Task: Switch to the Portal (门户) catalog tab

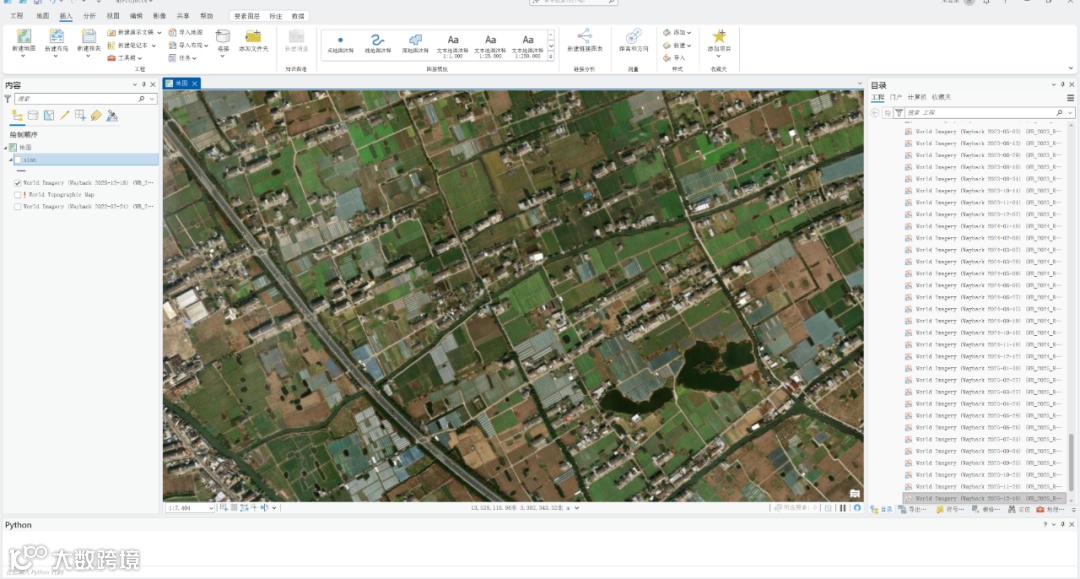Action: [896, 97]
